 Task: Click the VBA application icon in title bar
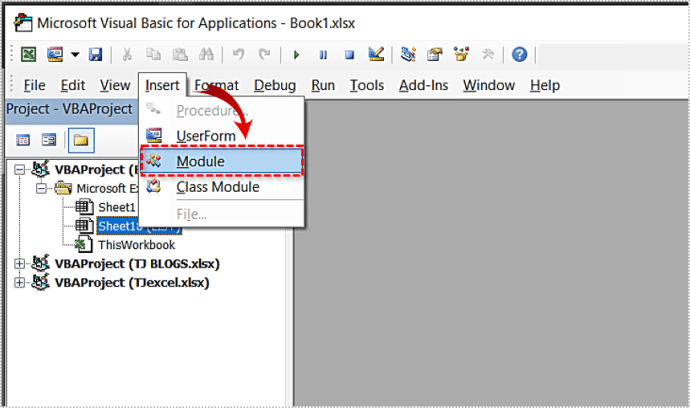coord(23,23)
